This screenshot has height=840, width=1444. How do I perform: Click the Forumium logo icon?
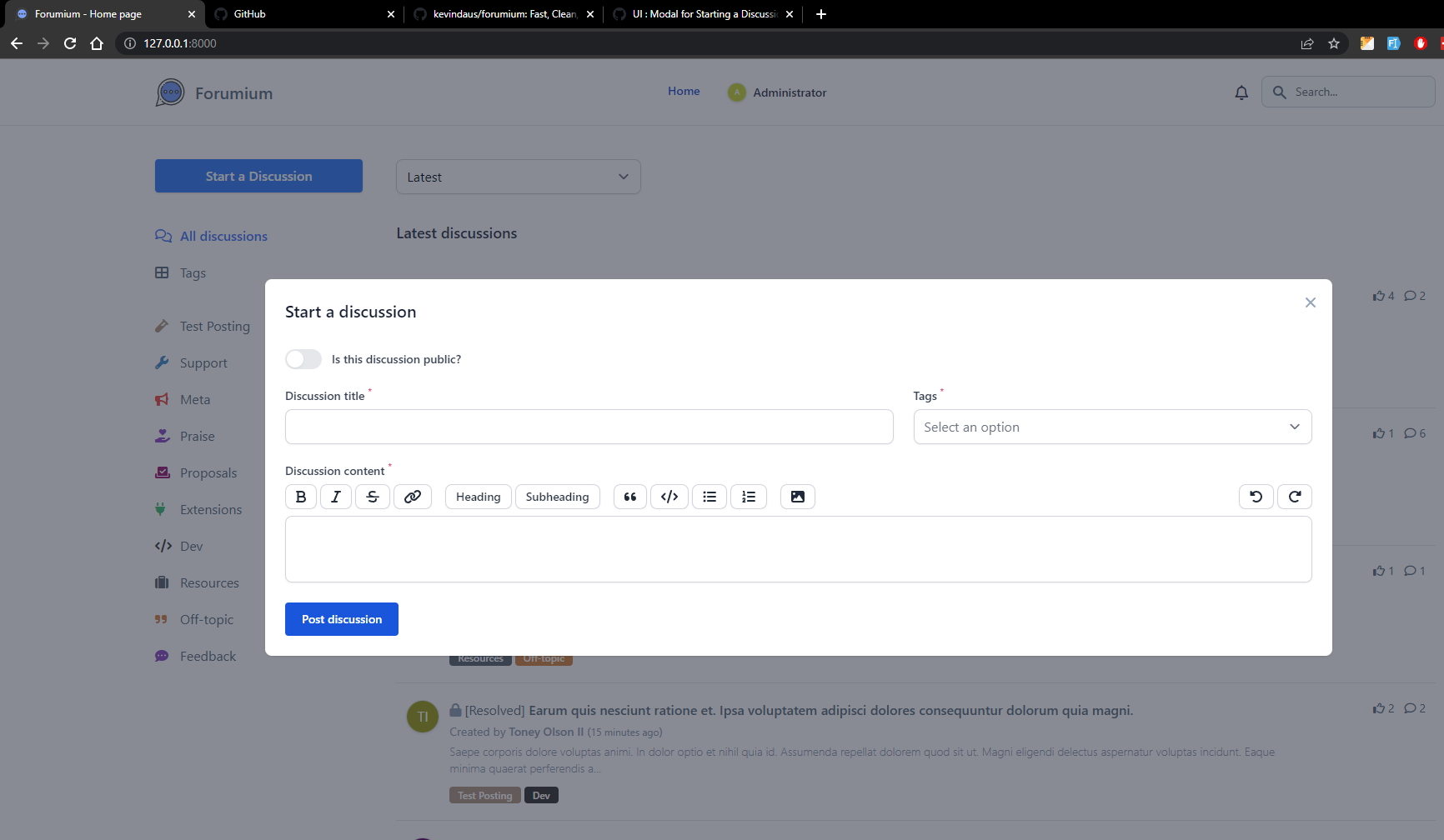pos(170,92)
